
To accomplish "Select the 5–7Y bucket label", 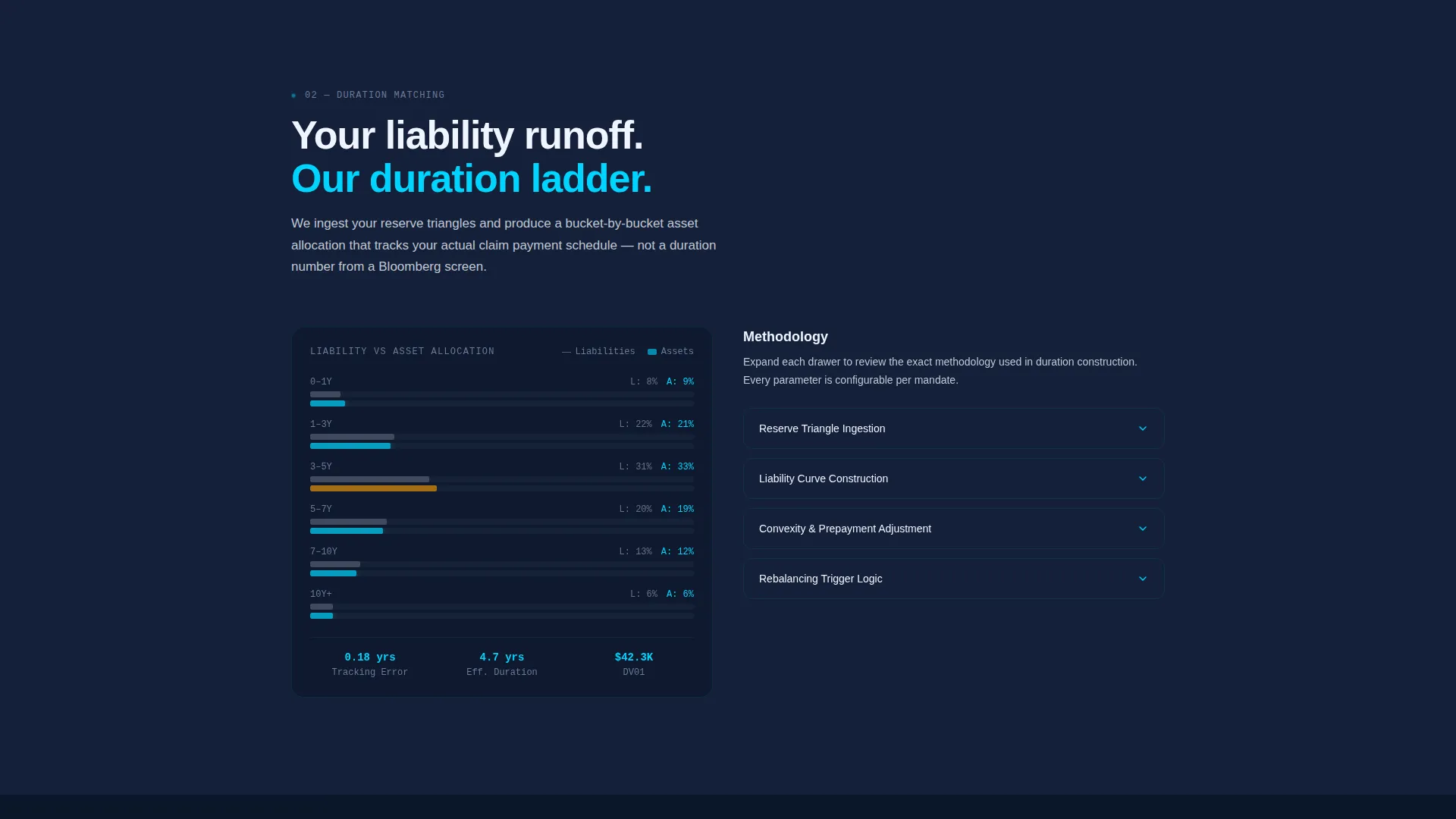I will pos(321,510).
